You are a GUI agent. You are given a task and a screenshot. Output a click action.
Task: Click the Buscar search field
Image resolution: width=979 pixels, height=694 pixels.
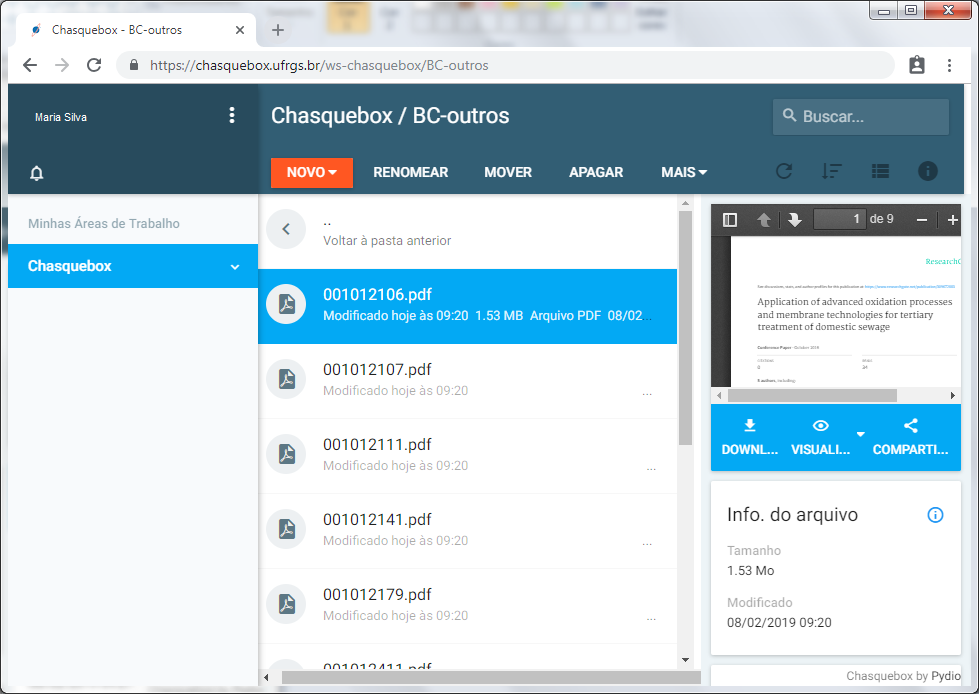(x=860, y=117)
